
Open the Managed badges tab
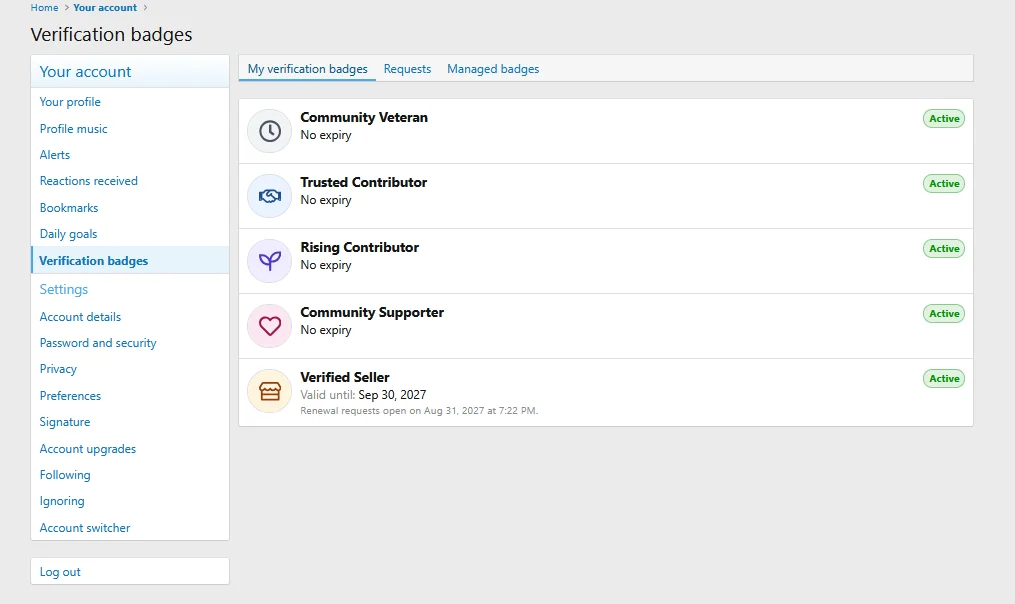pos(493,69)
